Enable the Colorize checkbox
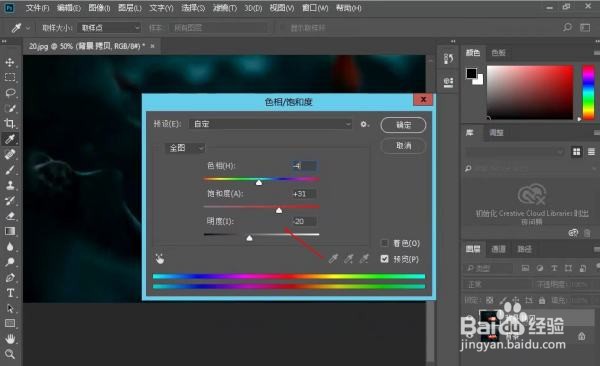 [385, 243]
